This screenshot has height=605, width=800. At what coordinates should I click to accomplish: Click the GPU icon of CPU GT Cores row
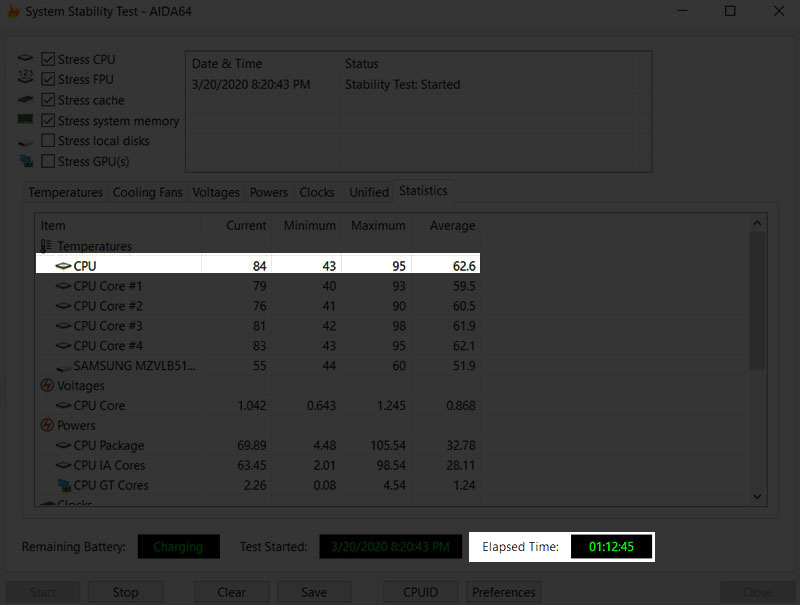[64, 485]
